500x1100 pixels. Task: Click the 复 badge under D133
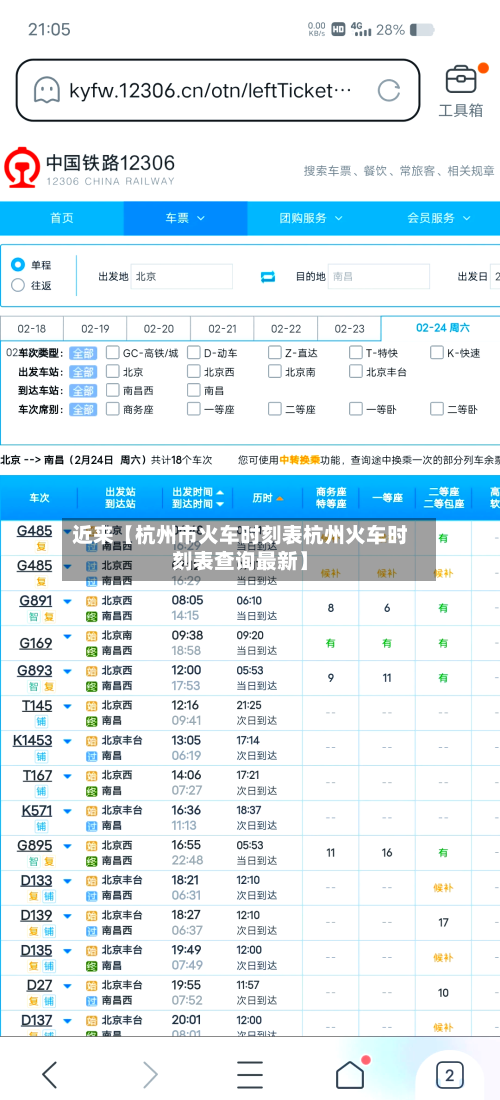point(33,896)
